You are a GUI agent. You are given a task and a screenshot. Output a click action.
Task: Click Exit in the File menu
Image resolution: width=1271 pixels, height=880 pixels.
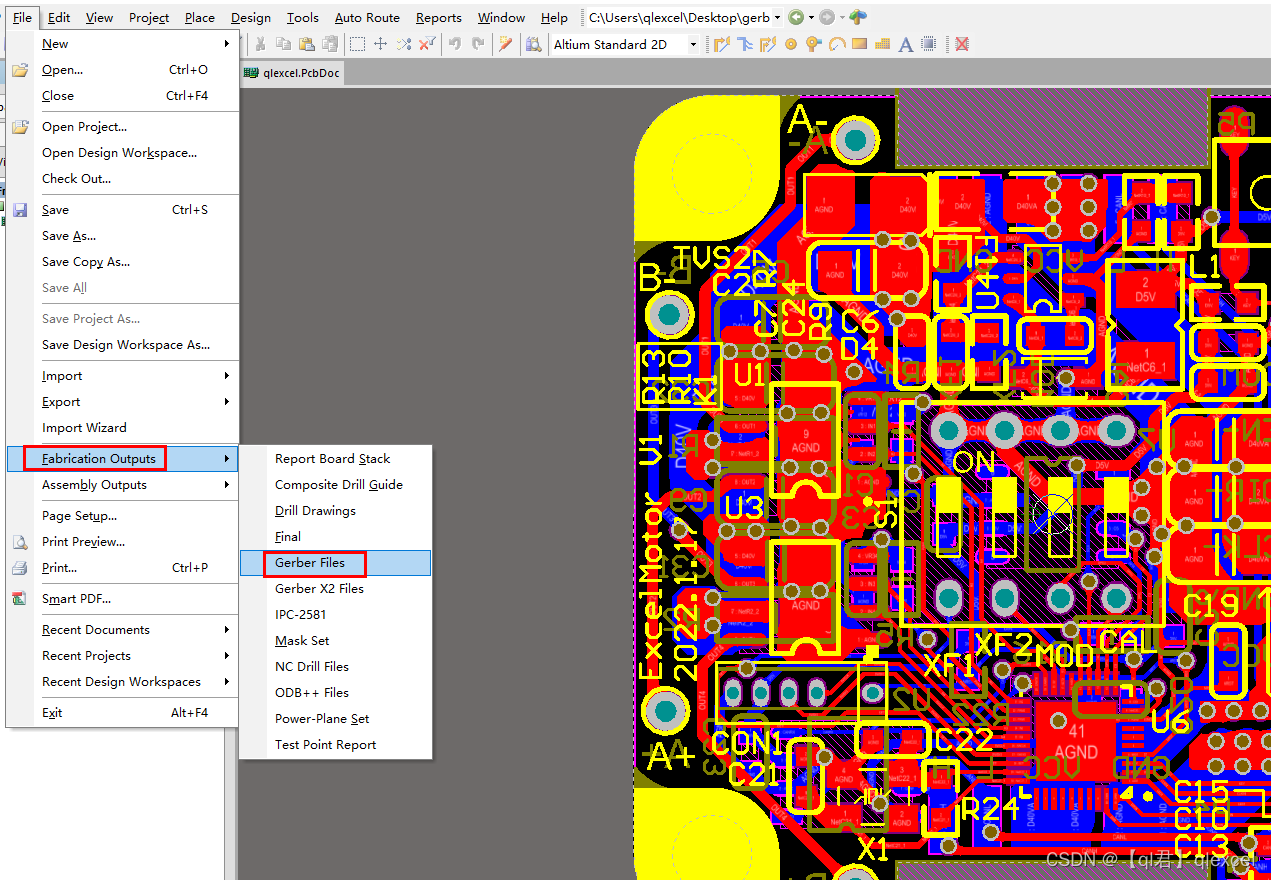(x=123, y=713)
